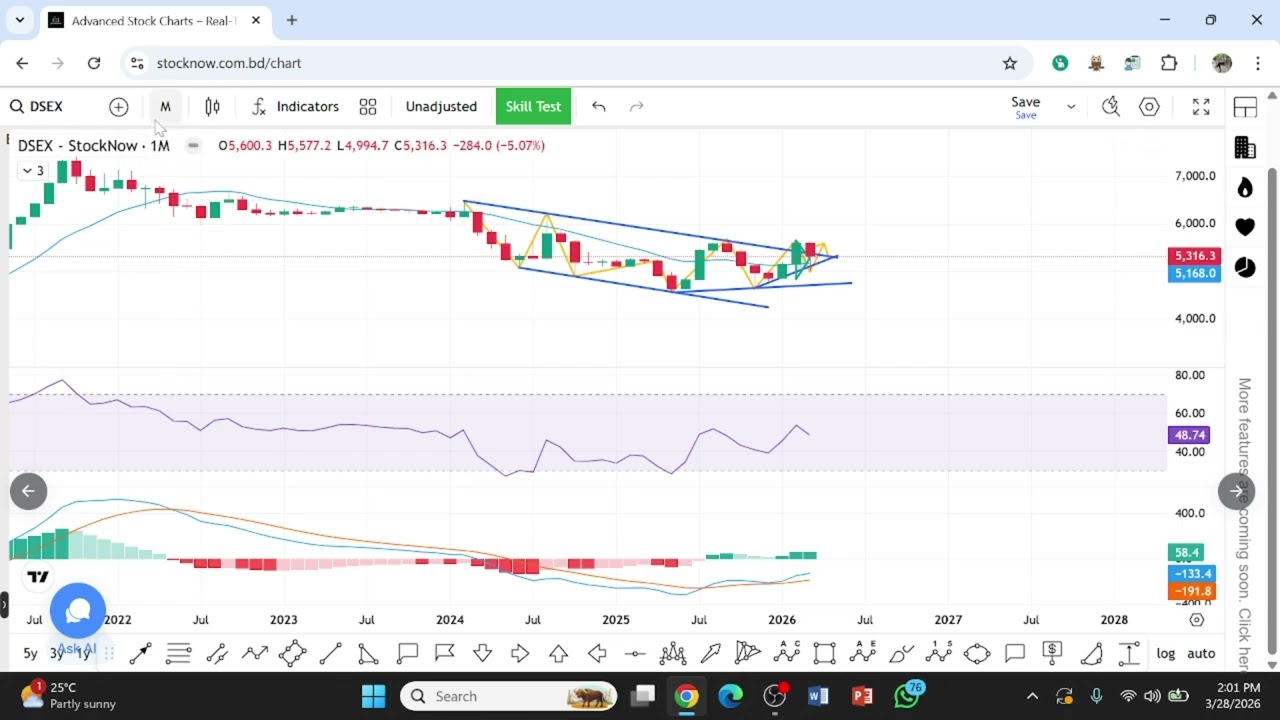Select flag mark tool

coord(445,654)
